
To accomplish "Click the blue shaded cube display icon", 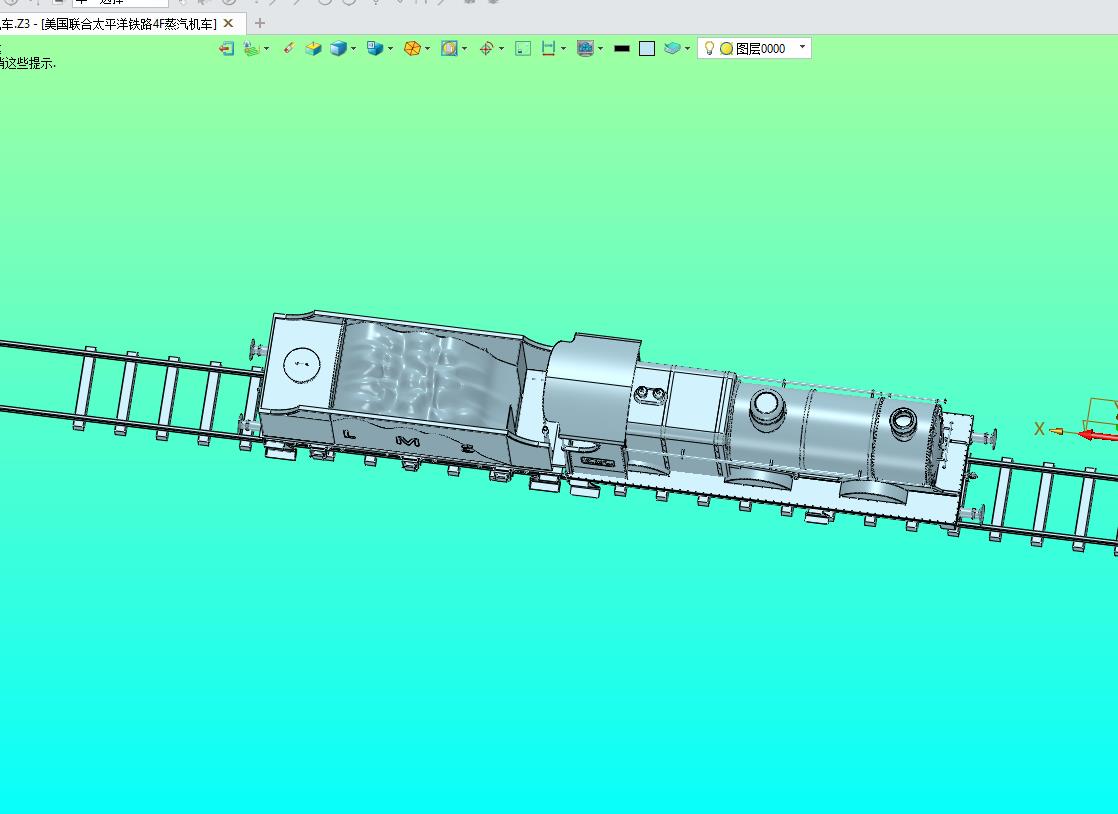I will pos(338,48).
